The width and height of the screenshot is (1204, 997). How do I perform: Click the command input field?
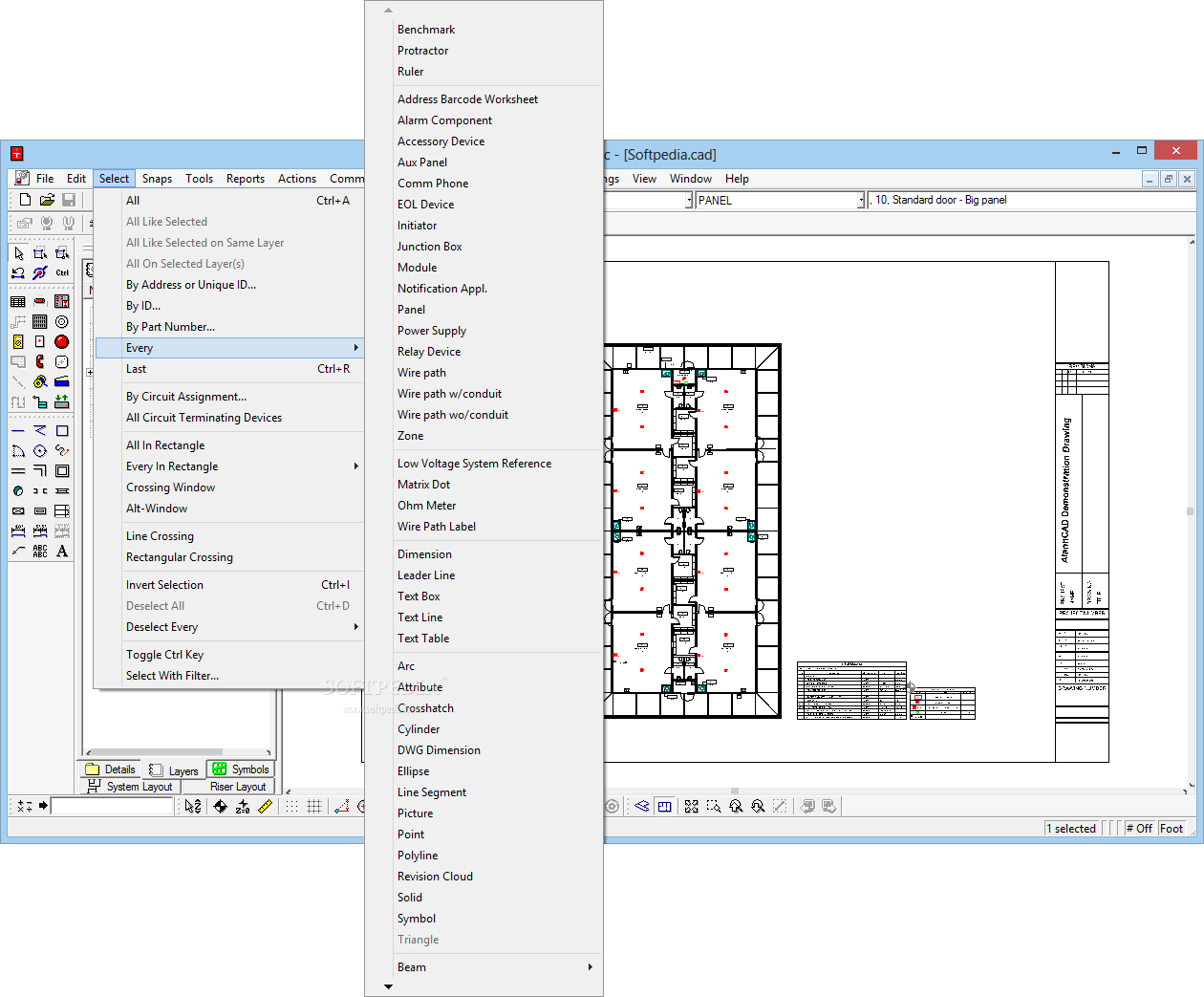point(112,806)
